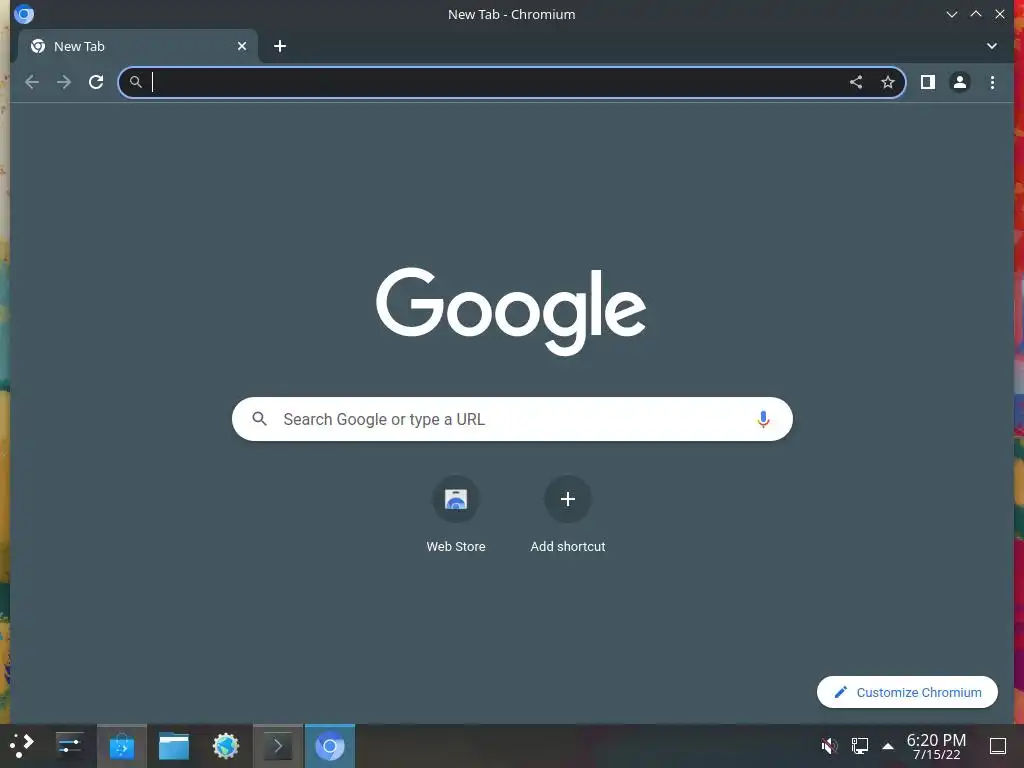Open the network tray icon
Image resolution: width=1024 pixels, height=768 pixels.
click(859, 746)
